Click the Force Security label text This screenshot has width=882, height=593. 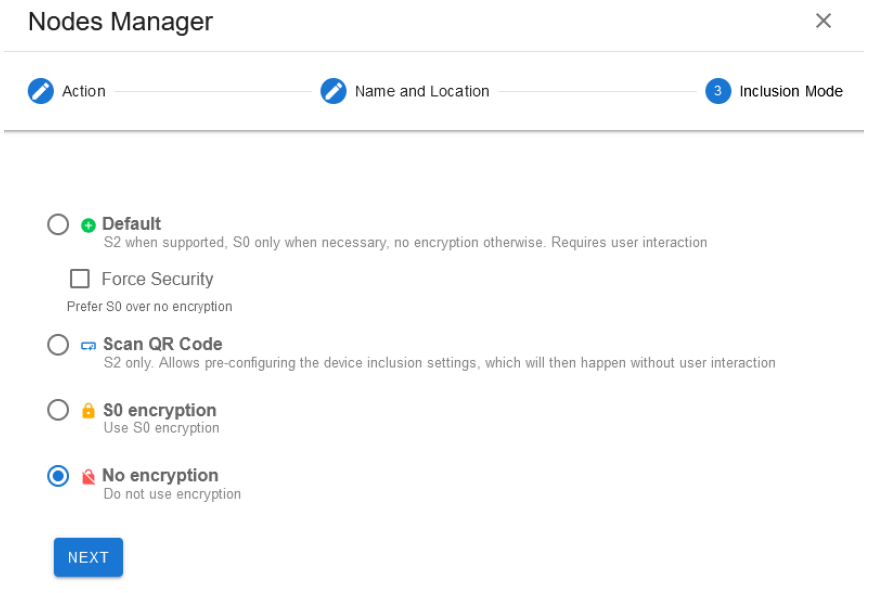click(157, 279)
